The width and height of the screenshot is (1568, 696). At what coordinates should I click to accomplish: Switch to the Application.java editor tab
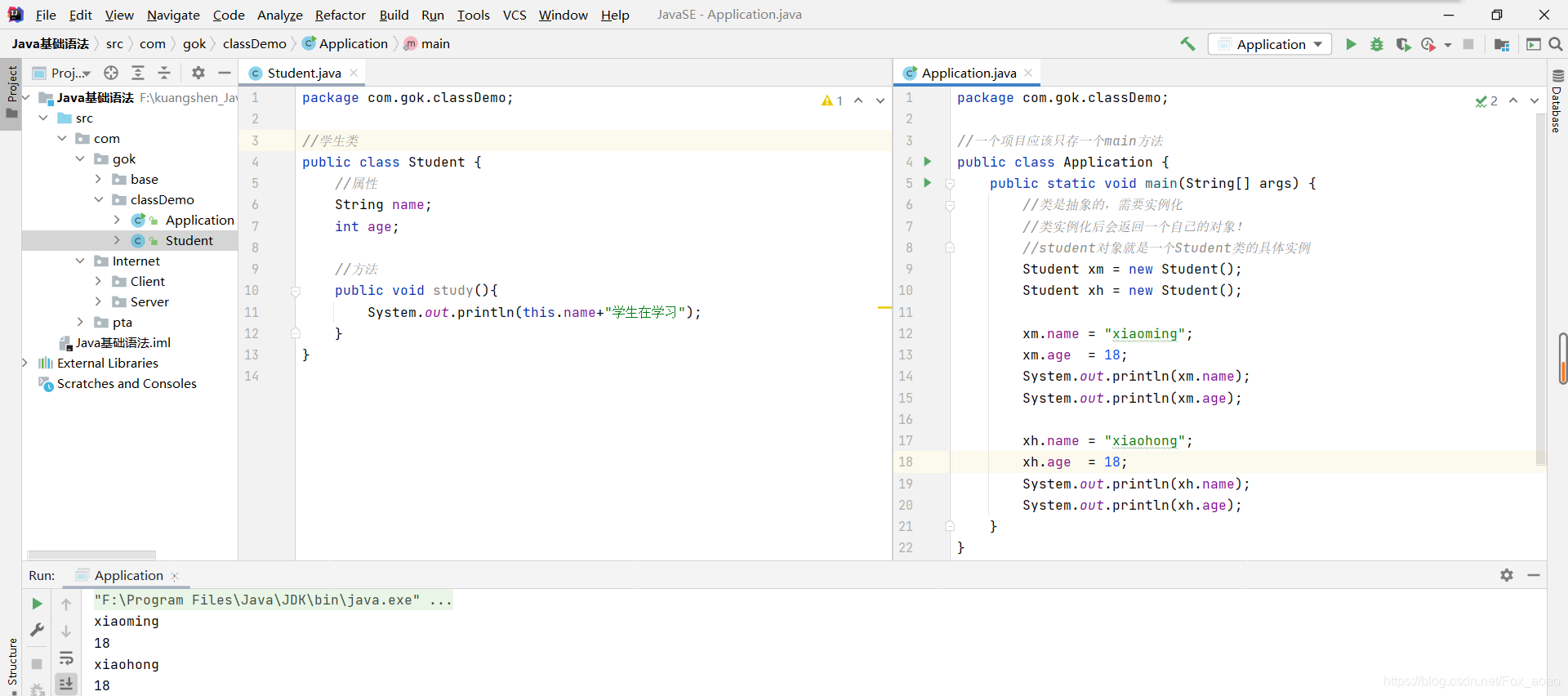click(969, 73)
